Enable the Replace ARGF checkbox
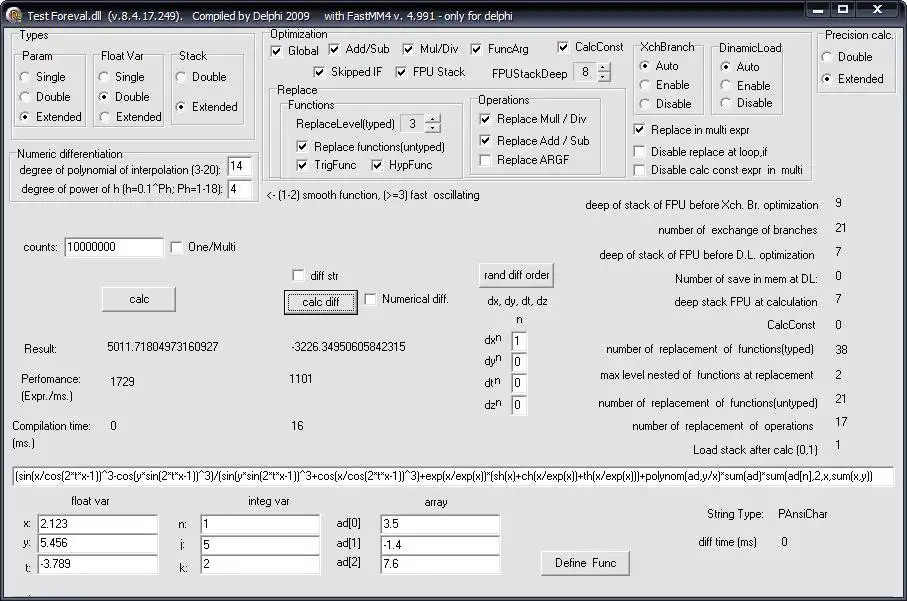907x601 pixels. coord(485,160)
